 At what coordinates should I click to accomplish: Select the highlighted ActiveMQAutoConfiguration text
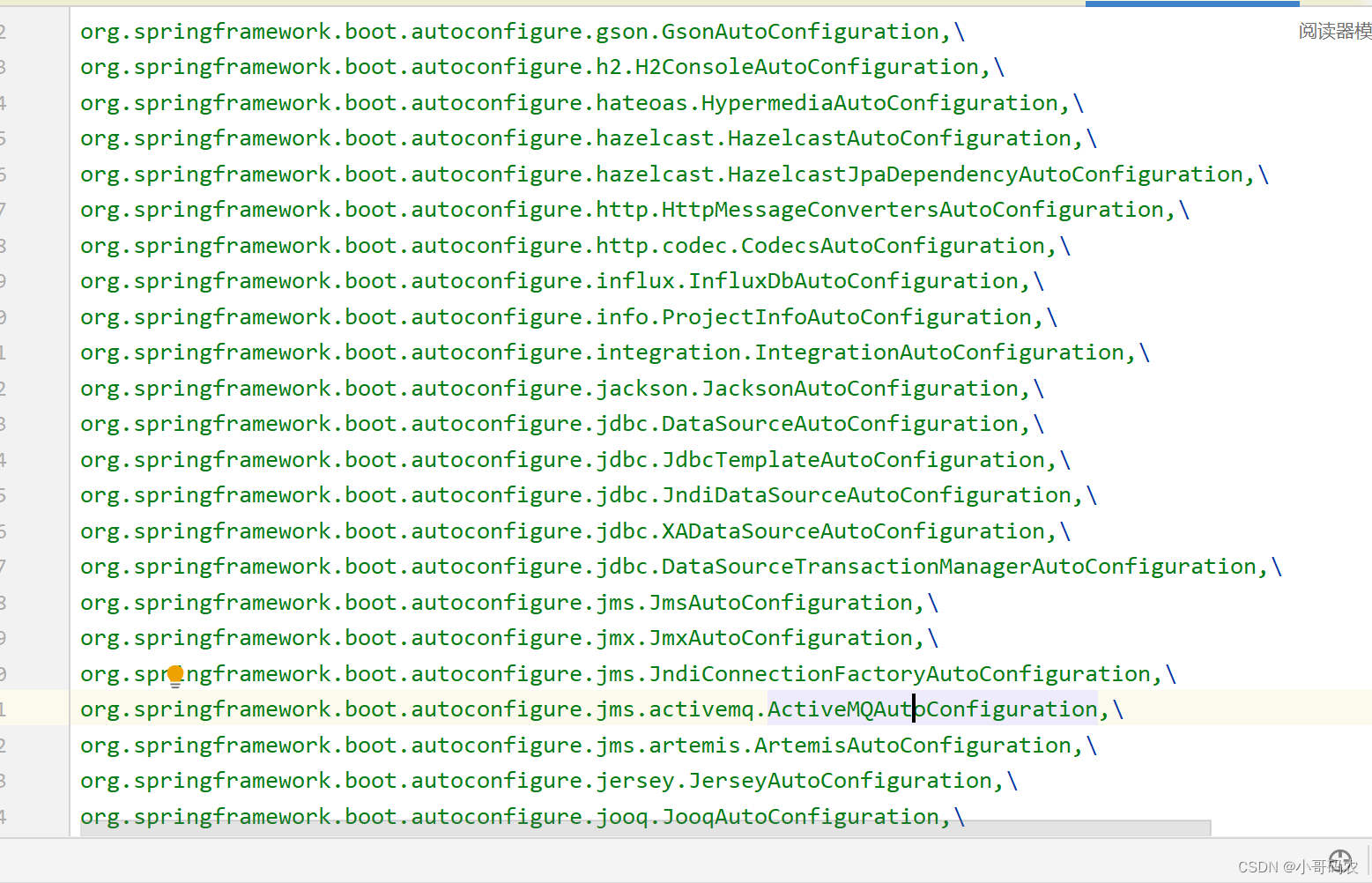pyautogui.click(x=931, y=709)
